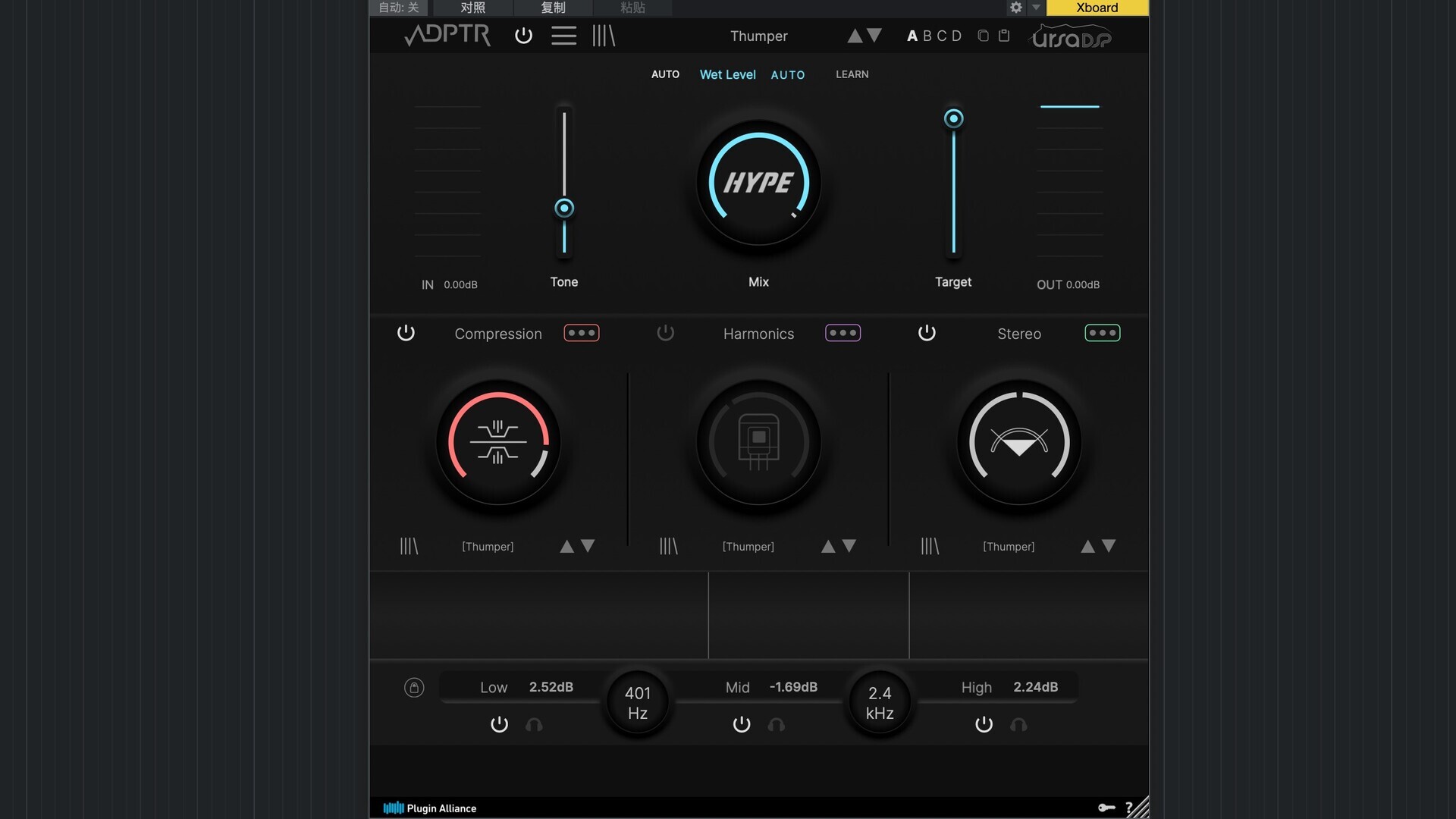
Task: Solo the High band headphones
Action: point(1018,725)
